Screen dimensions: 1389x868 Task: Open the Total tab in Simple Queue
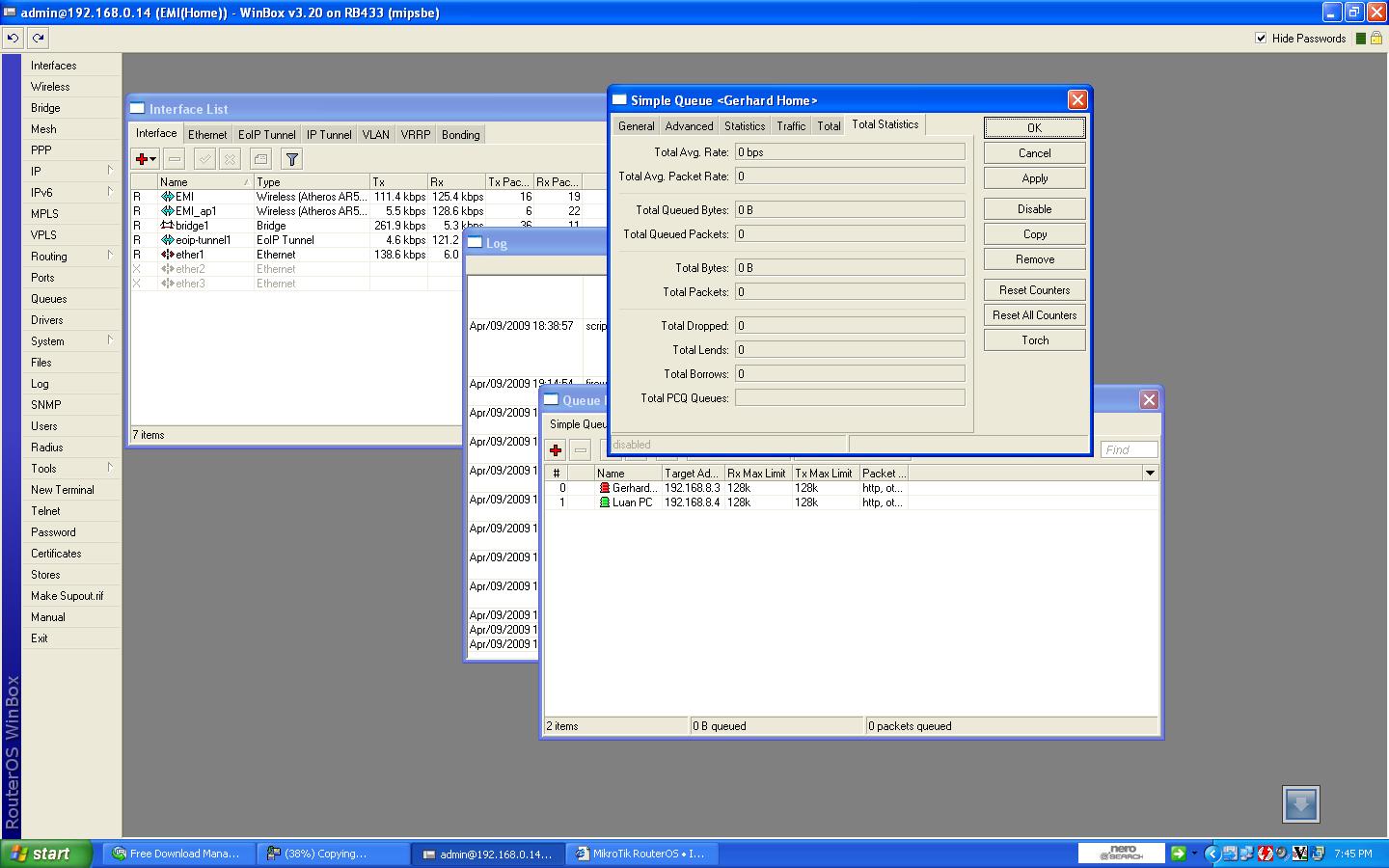[829, 126]
